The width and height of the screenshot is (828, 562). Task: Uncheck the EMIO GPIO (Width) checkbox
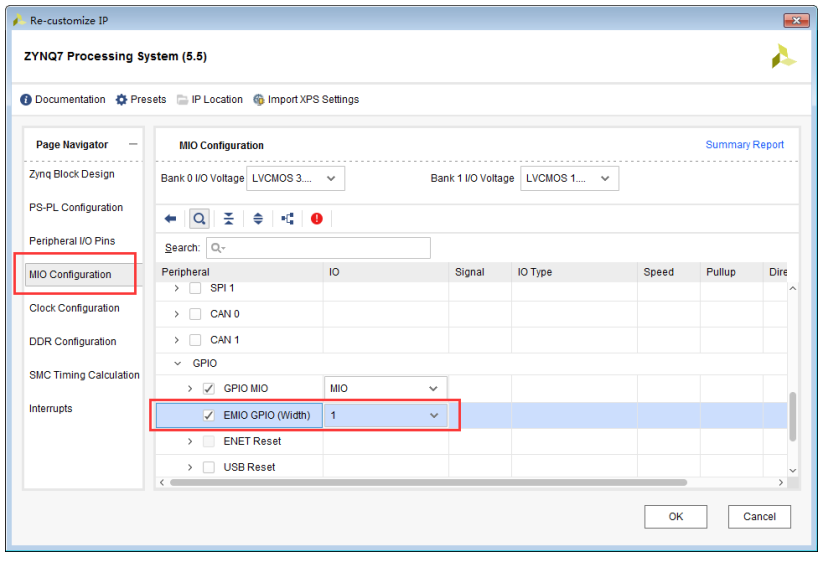point(209,416)
